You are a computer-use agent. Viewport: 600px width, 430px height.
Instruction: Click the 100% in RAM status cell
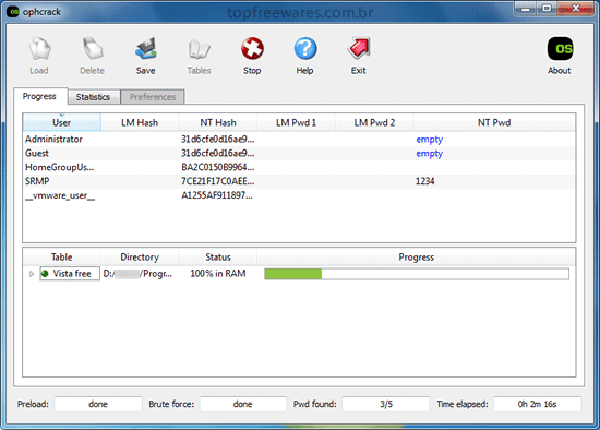[x=218, y=274]
